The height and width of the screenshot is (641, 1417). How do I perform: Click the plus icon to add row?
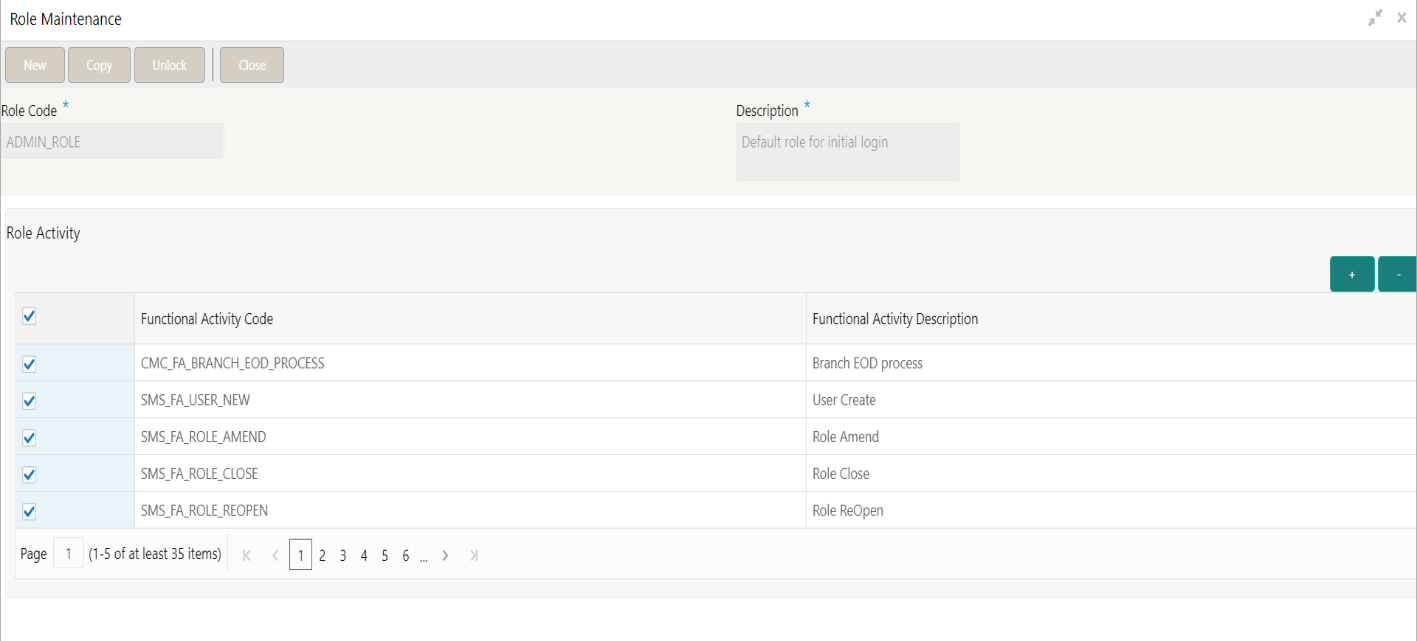pyautogui.click(x=1352, y=274)
